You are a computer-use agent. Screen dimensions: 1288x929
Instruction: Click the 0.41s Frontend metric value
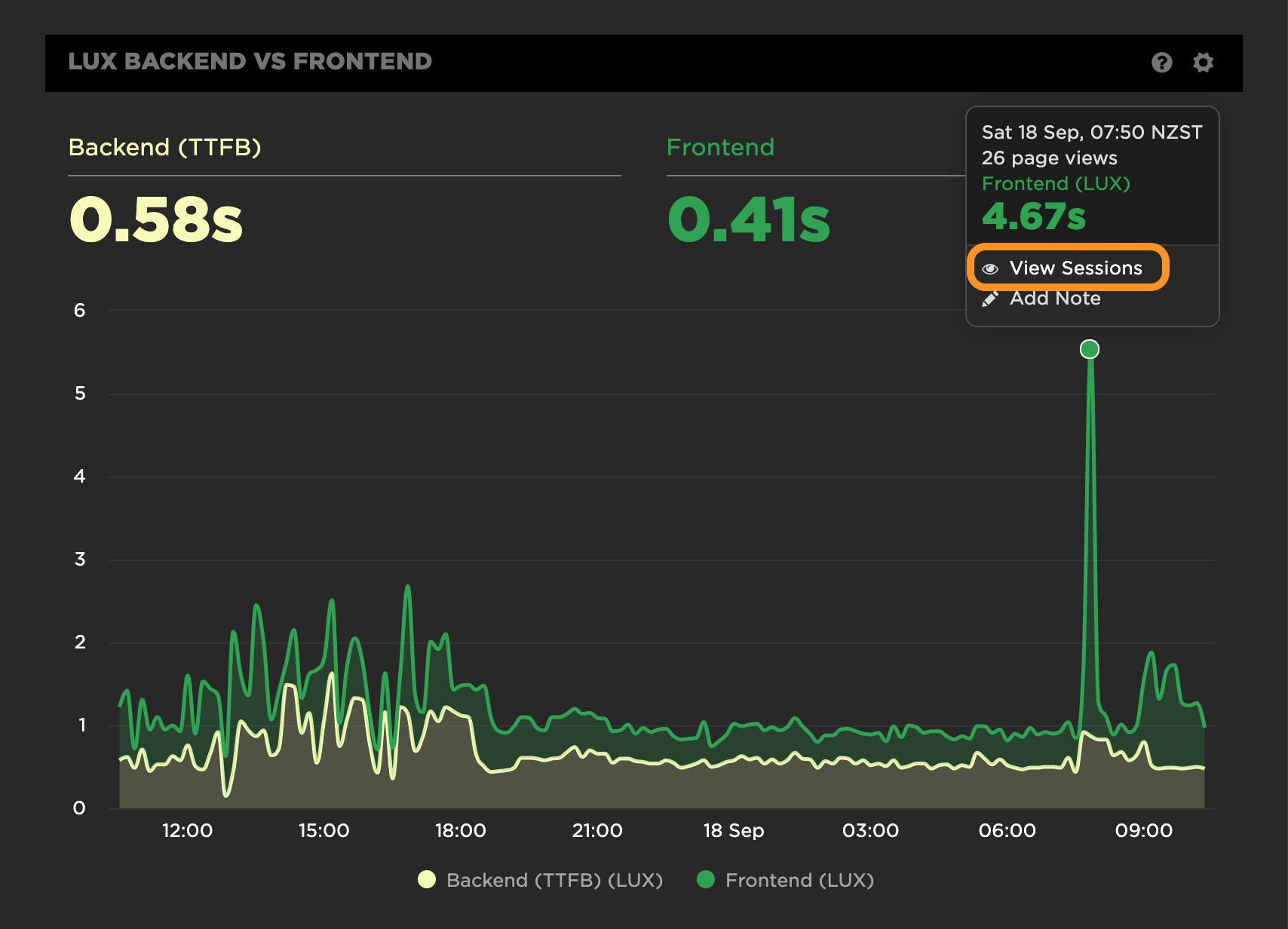(x=749, y=220)
